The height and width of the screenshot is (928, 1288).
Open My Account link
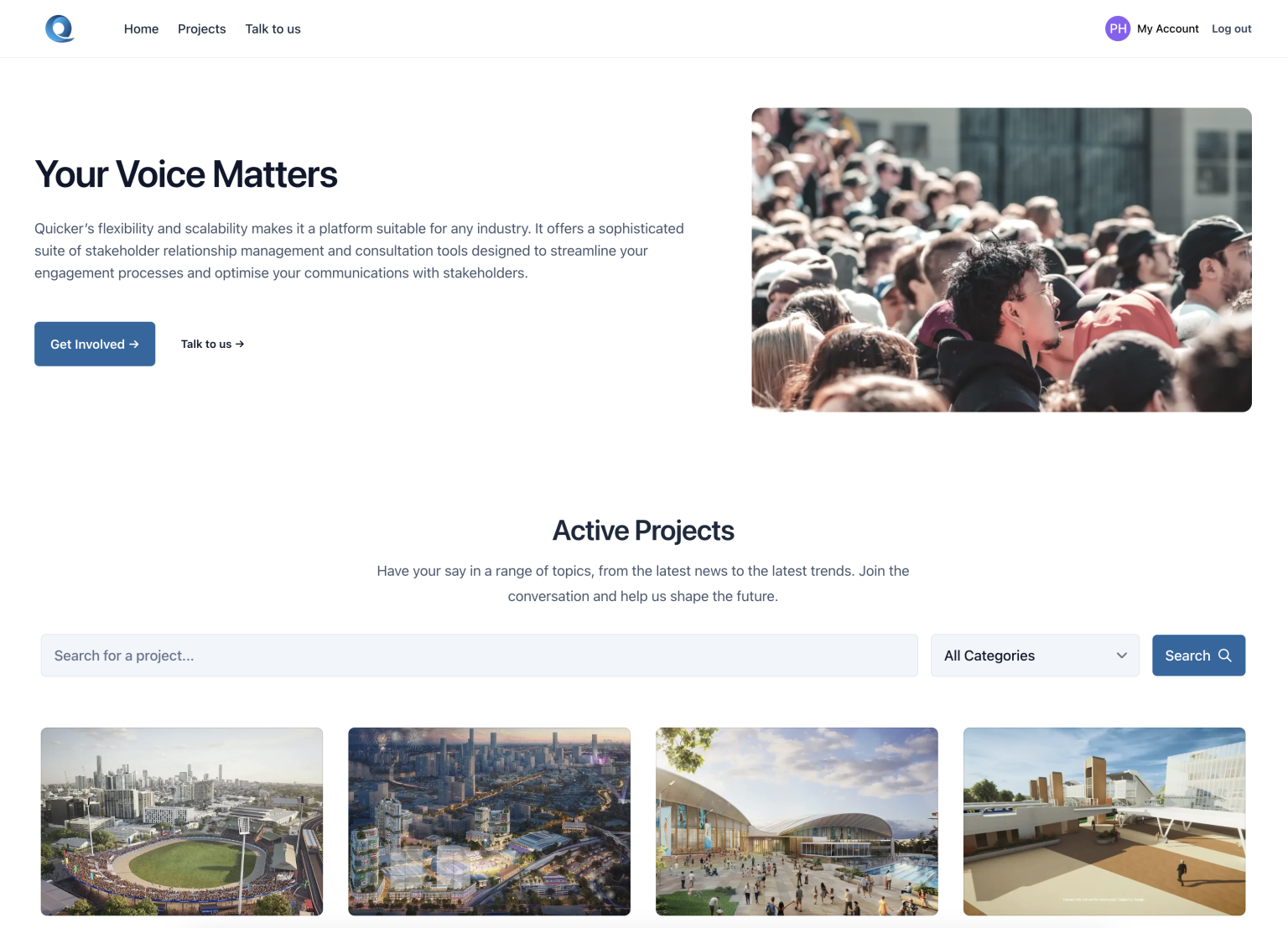pos(1168,29)
